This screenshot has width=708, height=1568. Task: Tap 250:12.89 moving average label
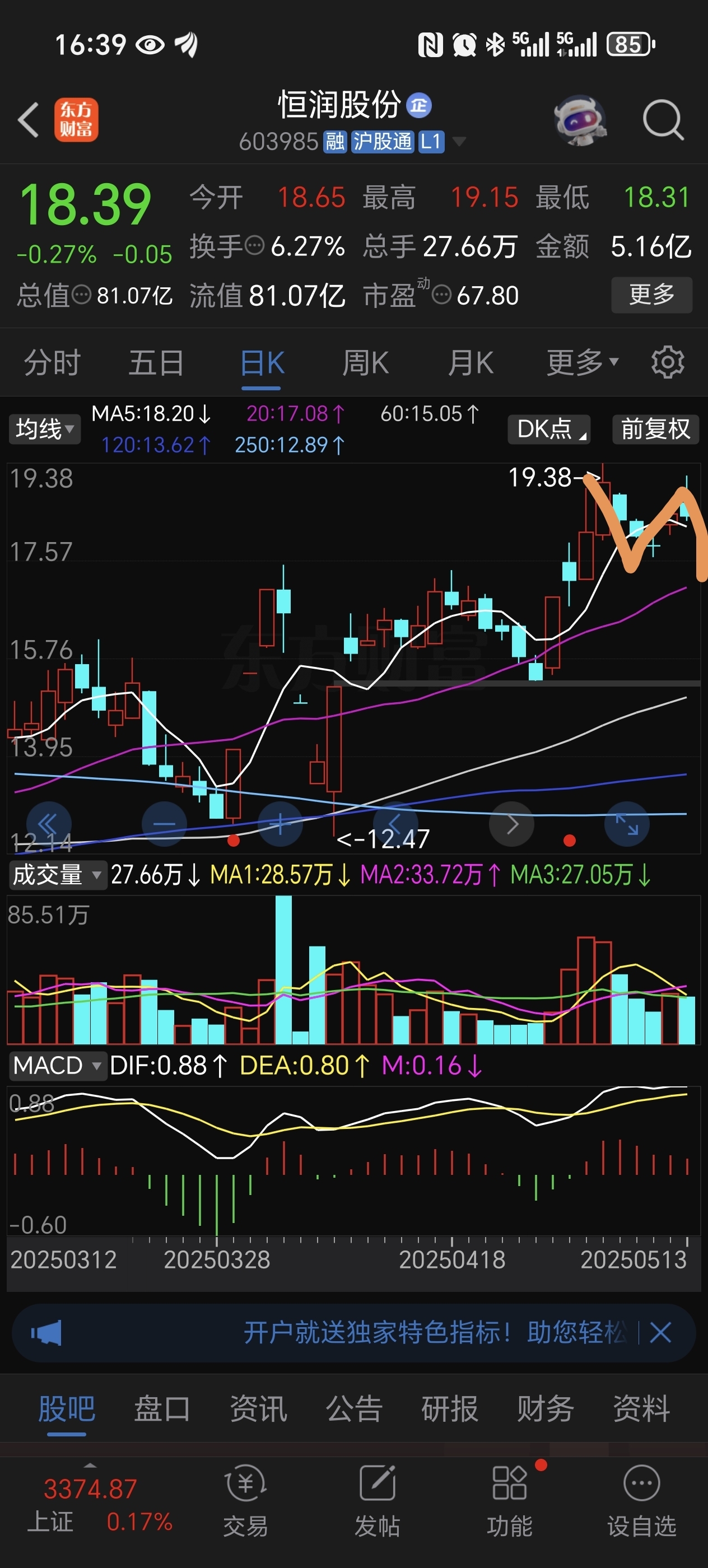[290, 445]
